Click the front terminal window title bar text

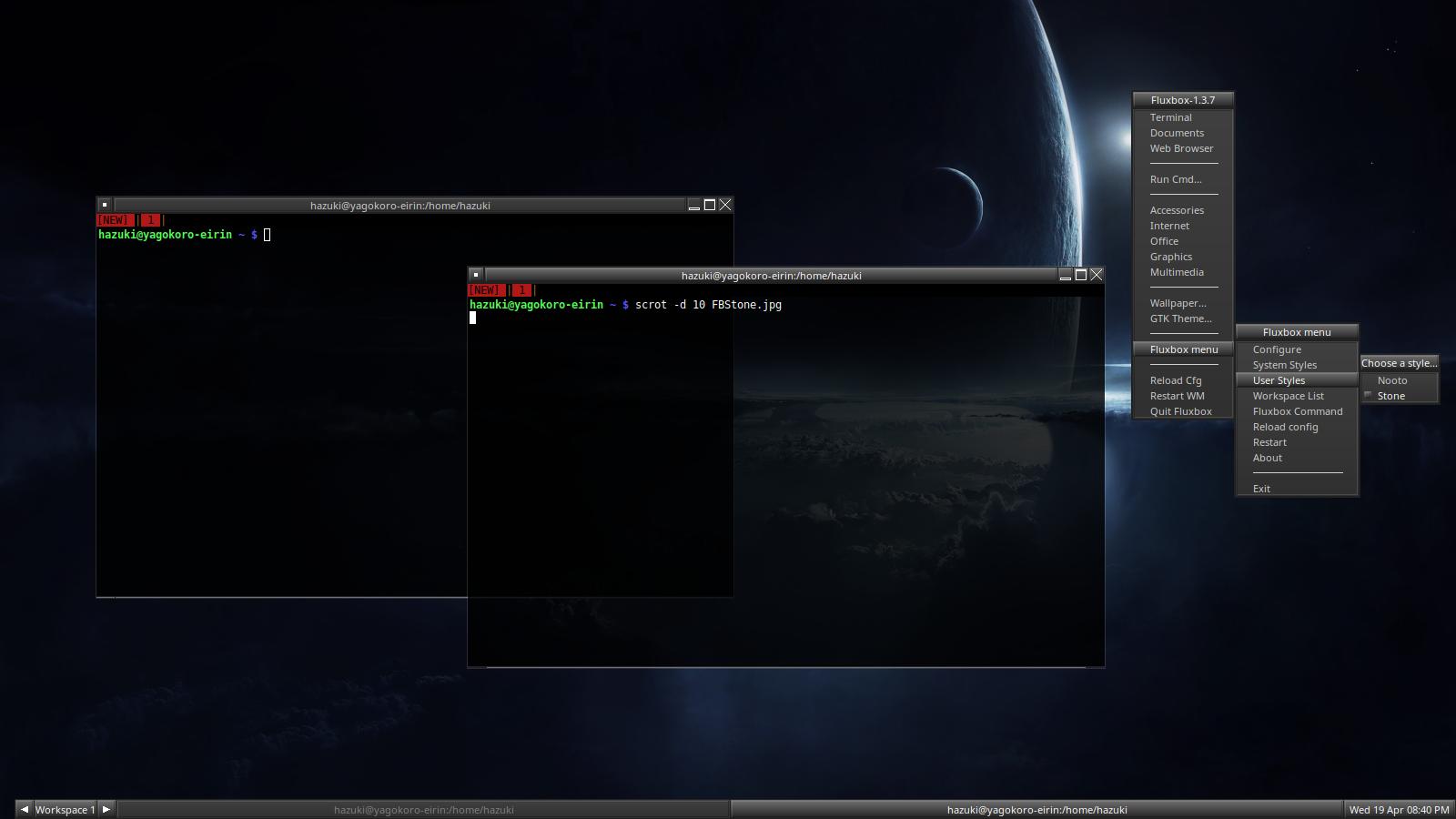[772, 276]
